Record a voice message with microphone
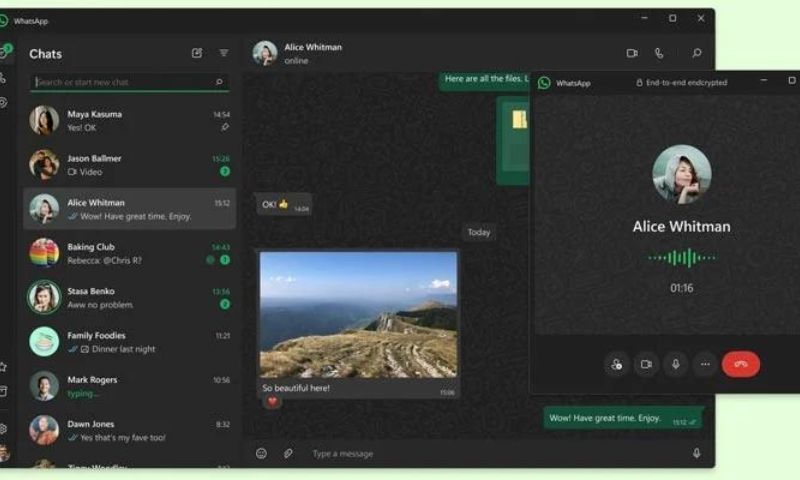Screen dimensions: 800x480 [x=697, y=453]
